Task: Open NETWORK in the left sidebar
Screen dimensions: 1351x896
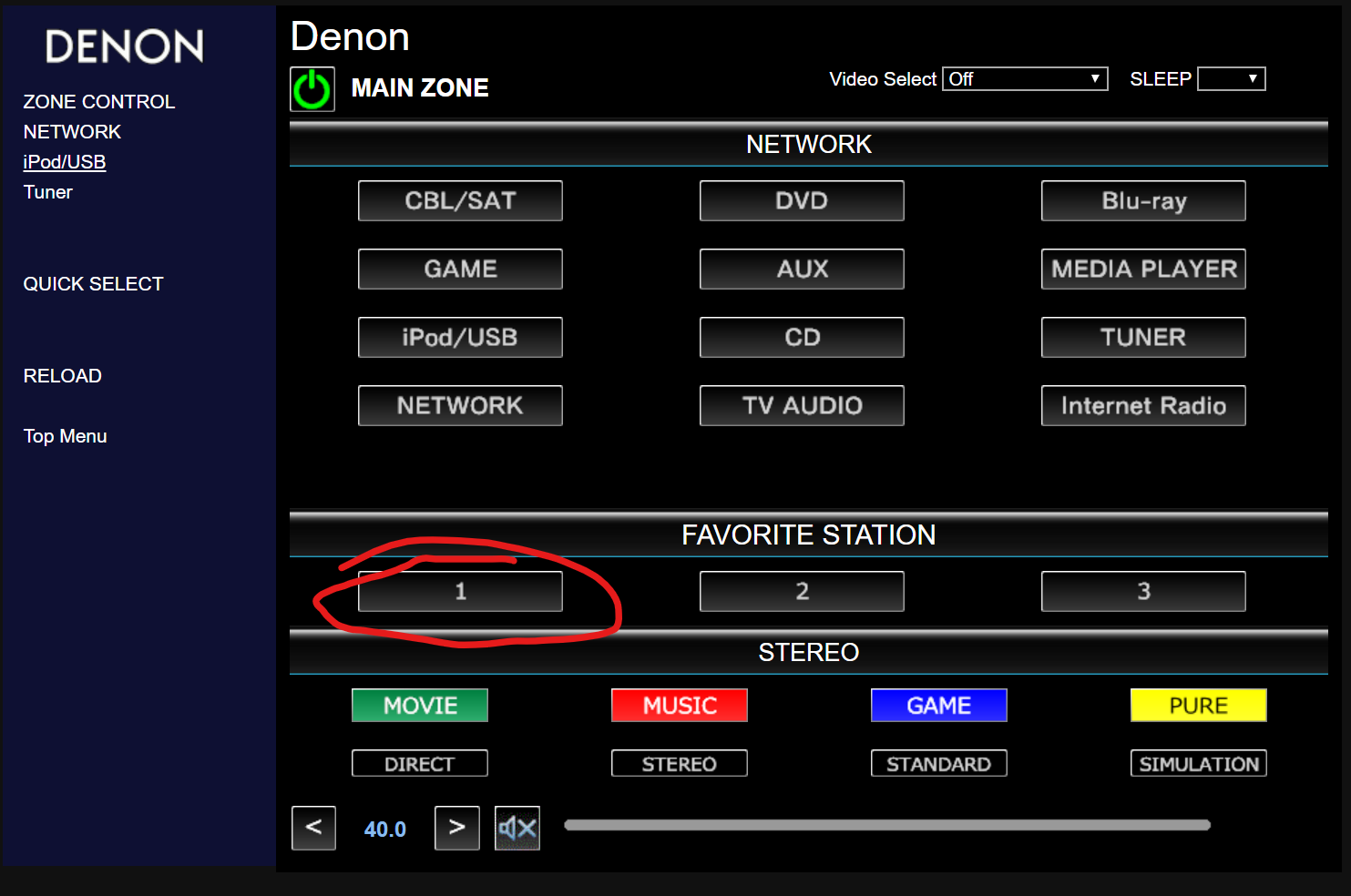Action: (x=72, y=132)
